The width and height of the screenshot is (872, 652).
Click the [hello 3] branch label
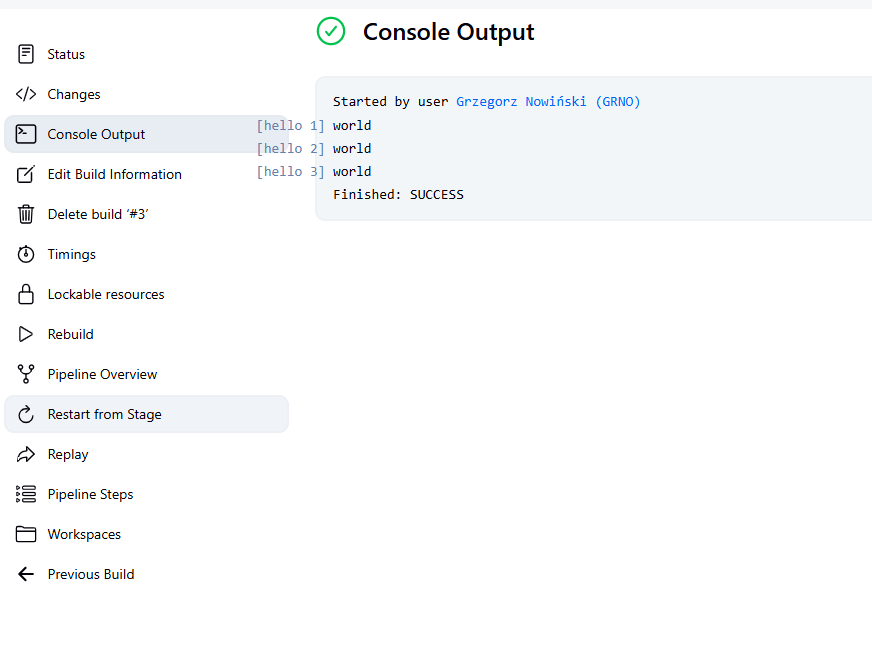pyautogui.click(x=290, y=171)
